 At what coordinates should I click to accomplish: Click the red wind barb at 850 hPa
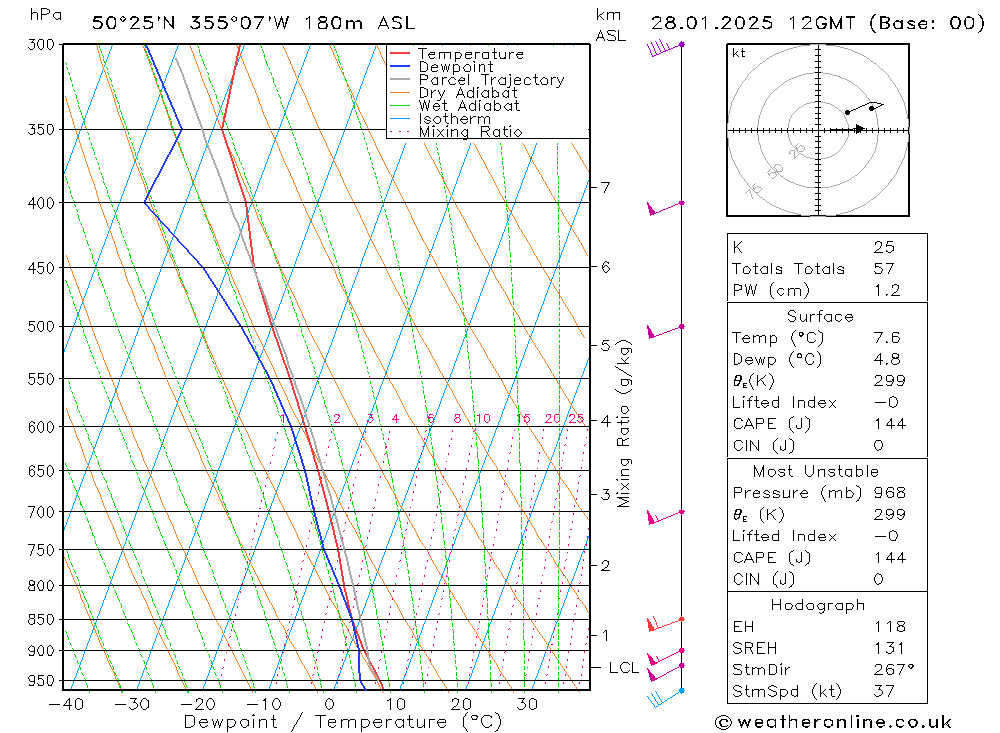(665, 623)
